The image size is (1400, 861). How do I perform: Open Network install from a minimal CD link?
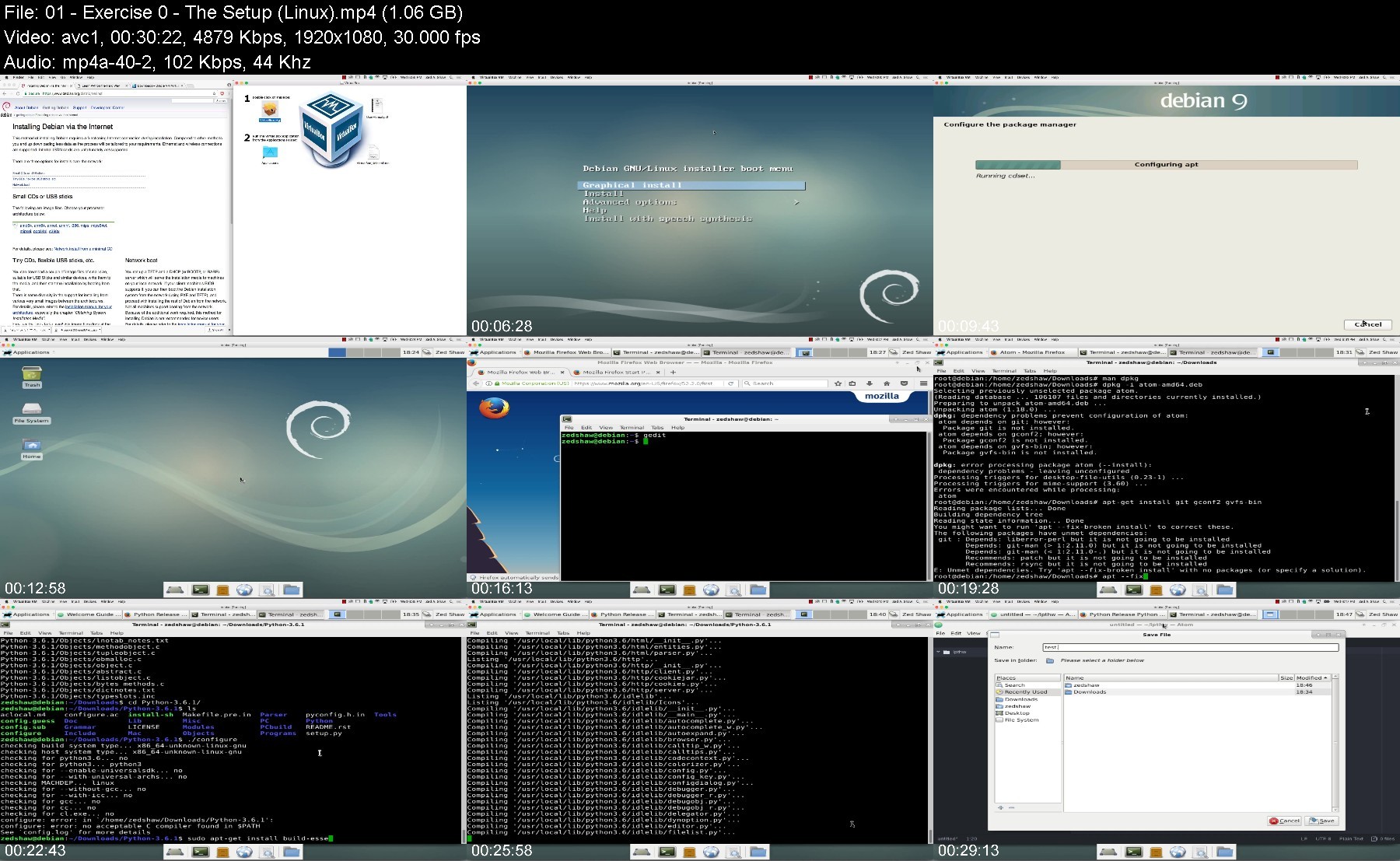[83, 249]
